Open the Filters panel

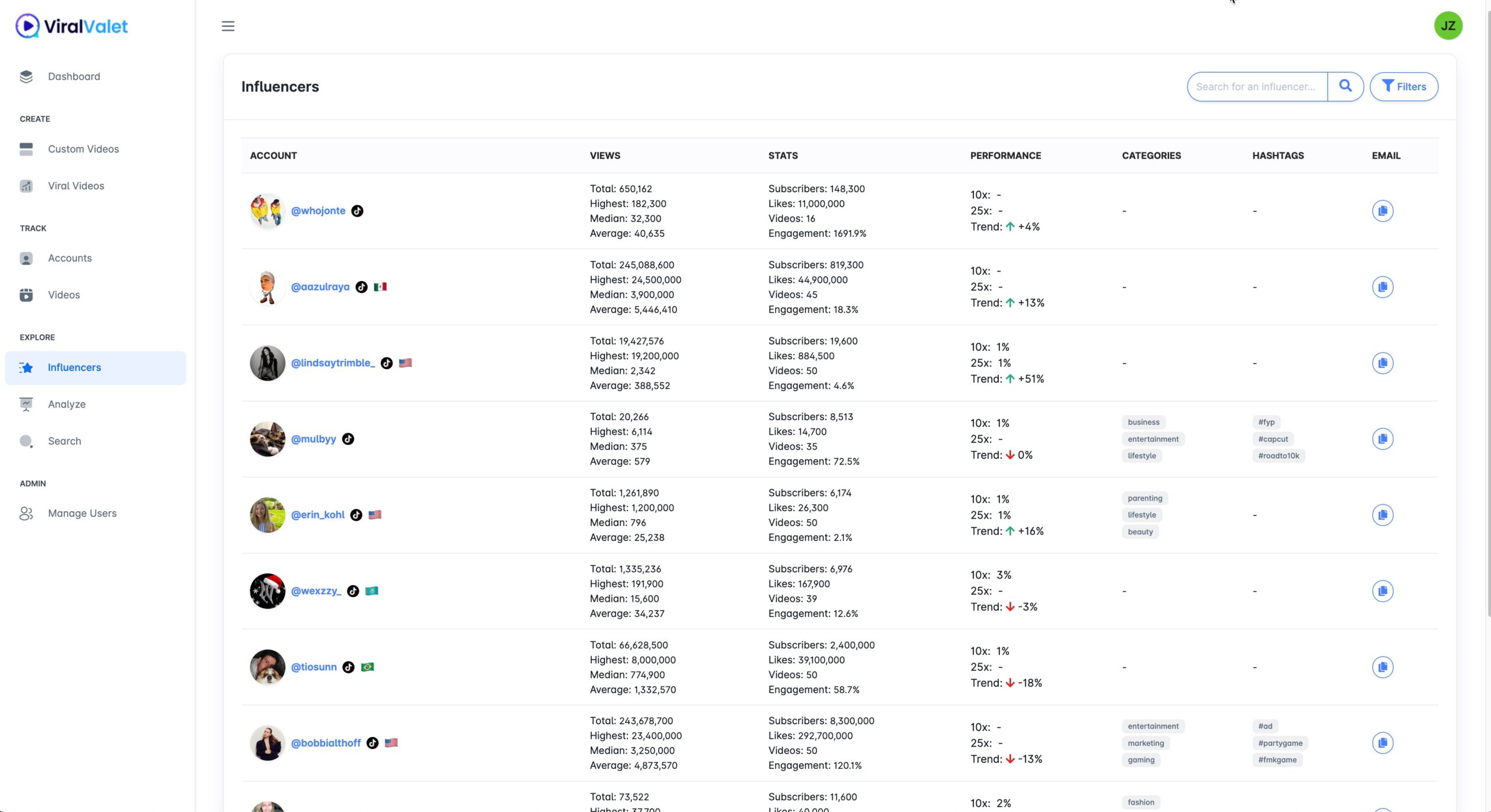pos(1403,86)
